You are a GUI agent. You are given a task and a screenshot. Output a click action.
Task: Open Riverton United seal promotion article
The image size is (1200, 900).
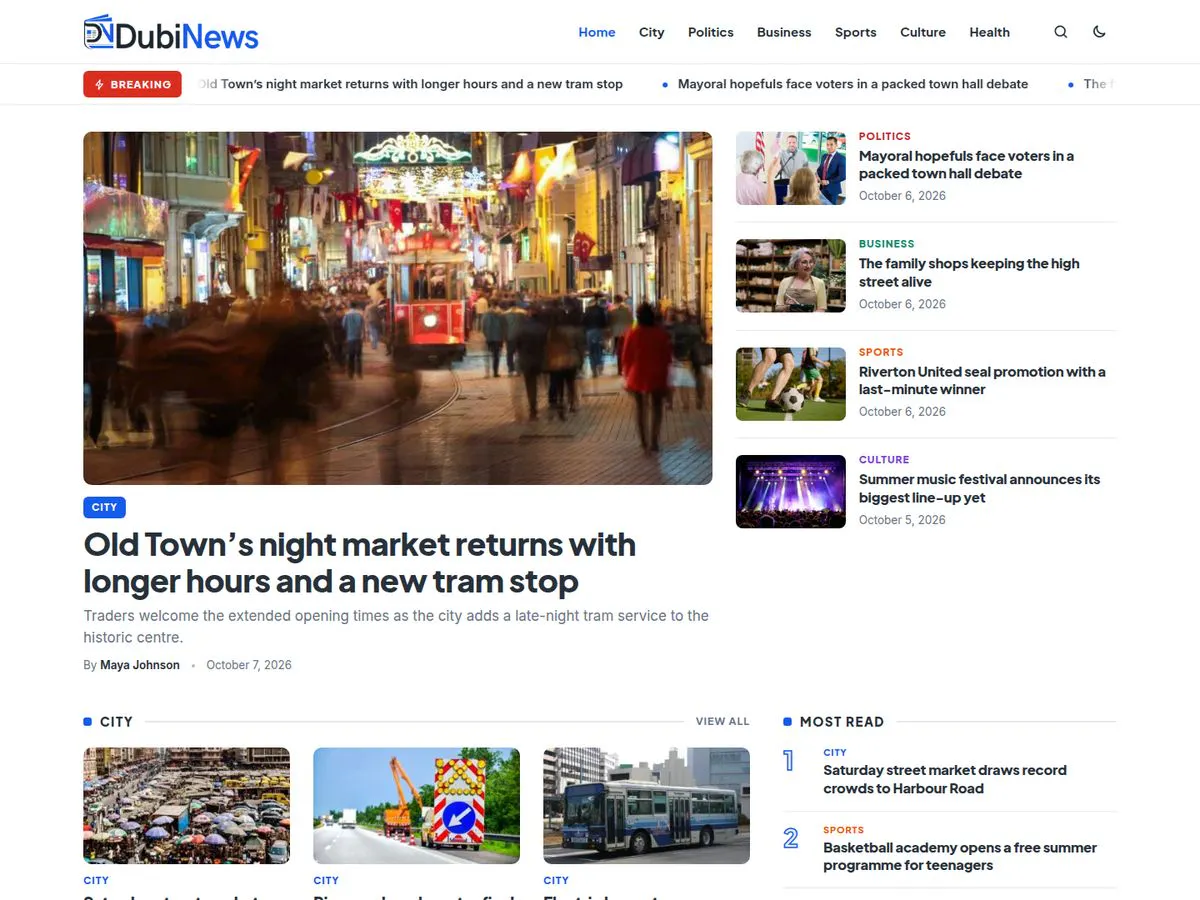click(982, 380)
